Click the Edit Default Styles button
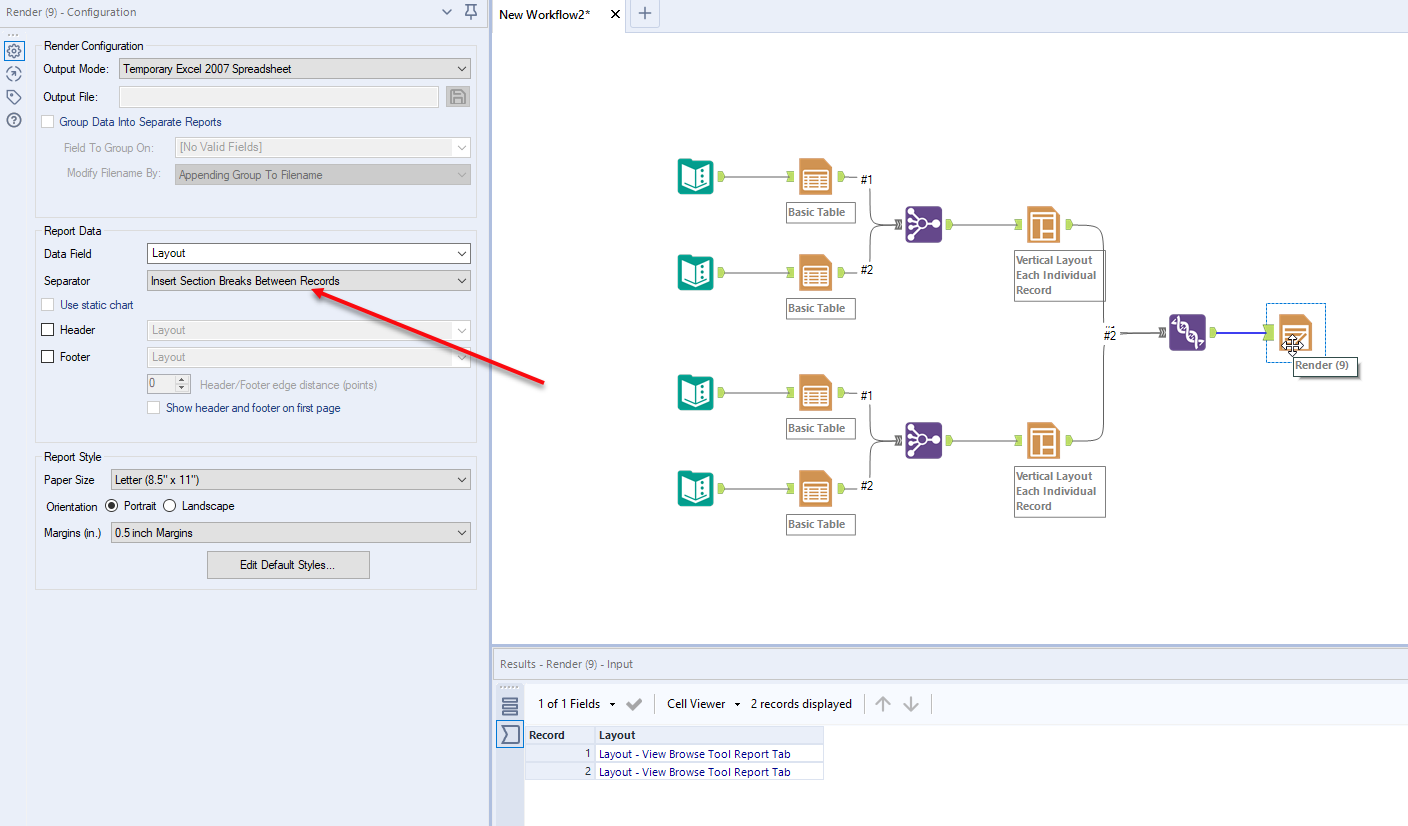 point(288,564)
